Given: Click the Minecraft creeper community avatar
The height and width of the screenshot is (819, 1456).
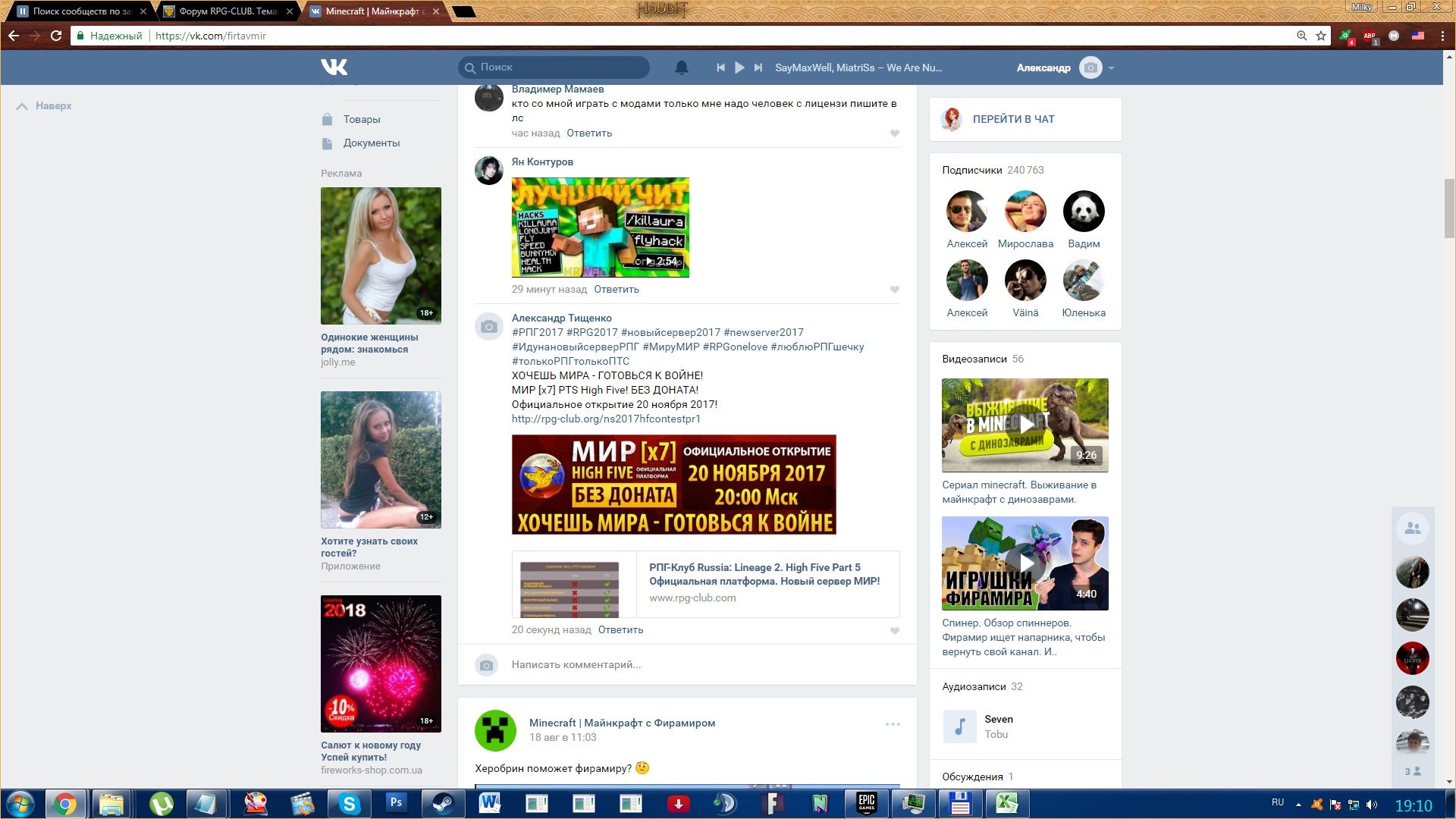Looking at the screenshot, I should click(x=495, y=730).
